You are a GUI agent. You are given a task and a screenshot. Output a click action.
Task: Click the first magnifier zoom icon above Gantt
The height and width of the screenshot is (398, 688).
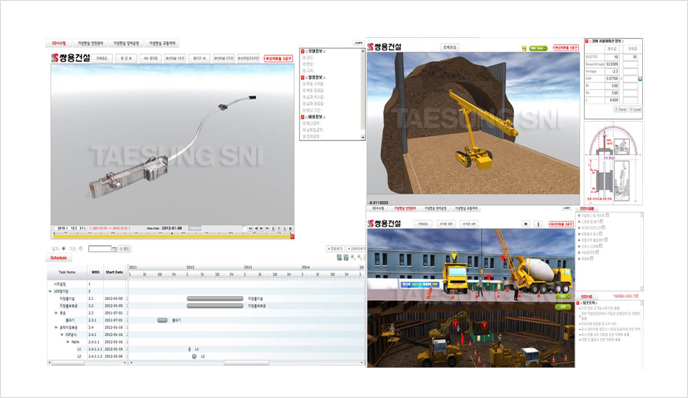(x=353, y=258)
